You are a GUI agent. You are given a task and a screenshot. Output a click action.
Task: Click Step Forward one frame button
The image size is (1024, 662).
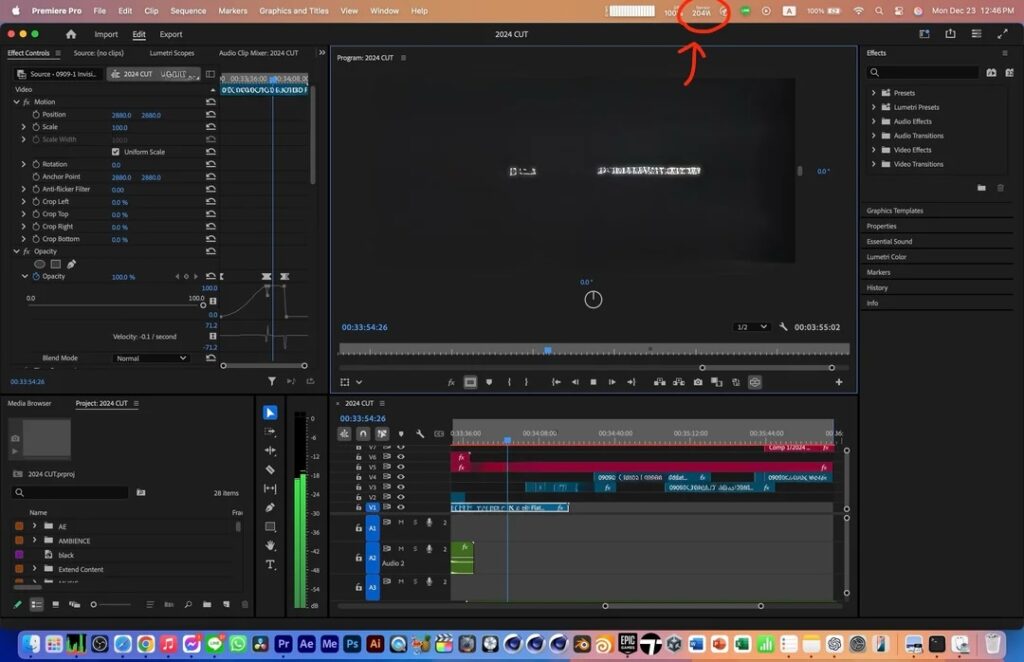click(612, 382)
